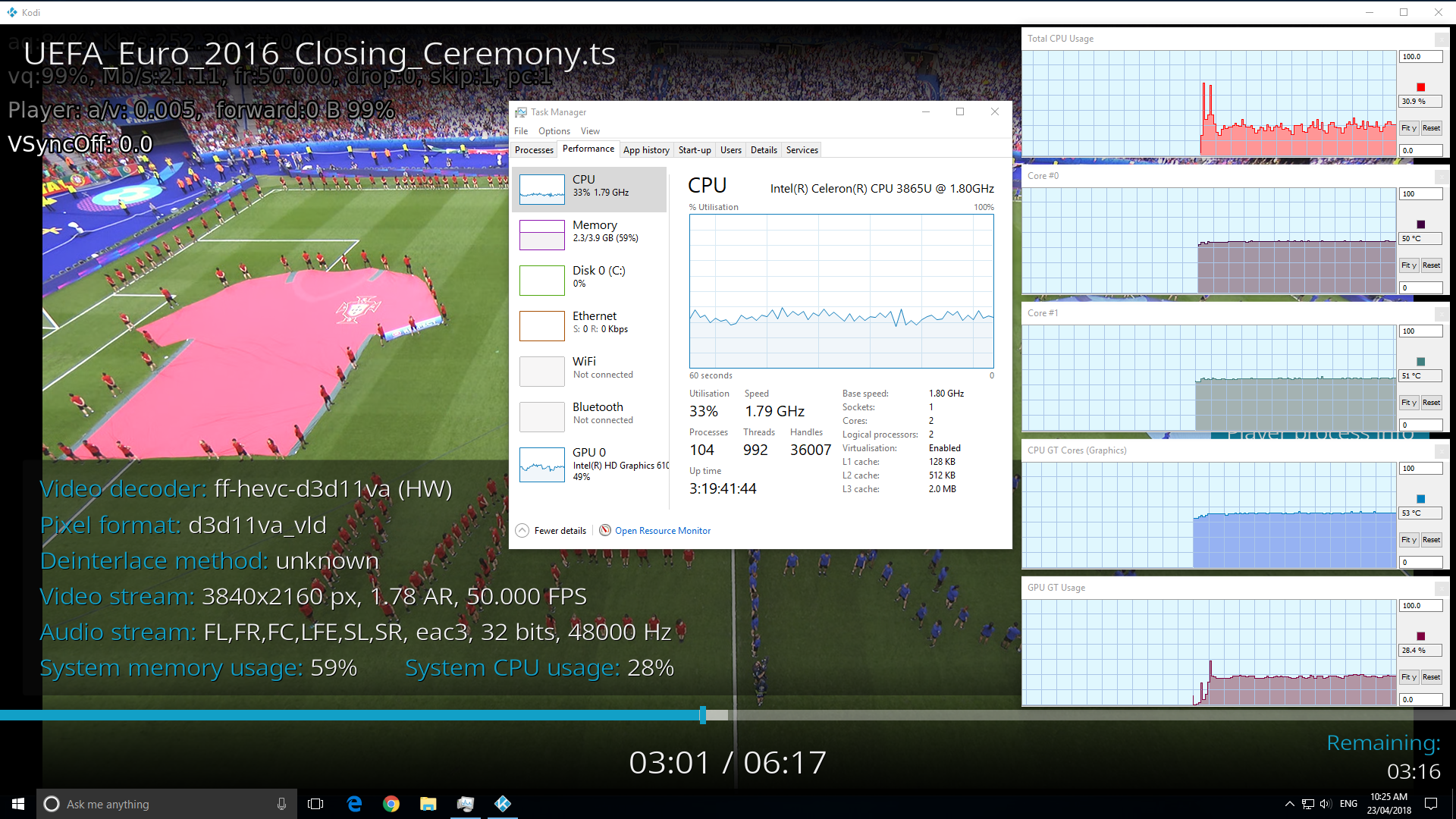Screen dimensions: 1456x819
Task: Edit max value 100 of Core #0 graph
Action: point(1420,194)
